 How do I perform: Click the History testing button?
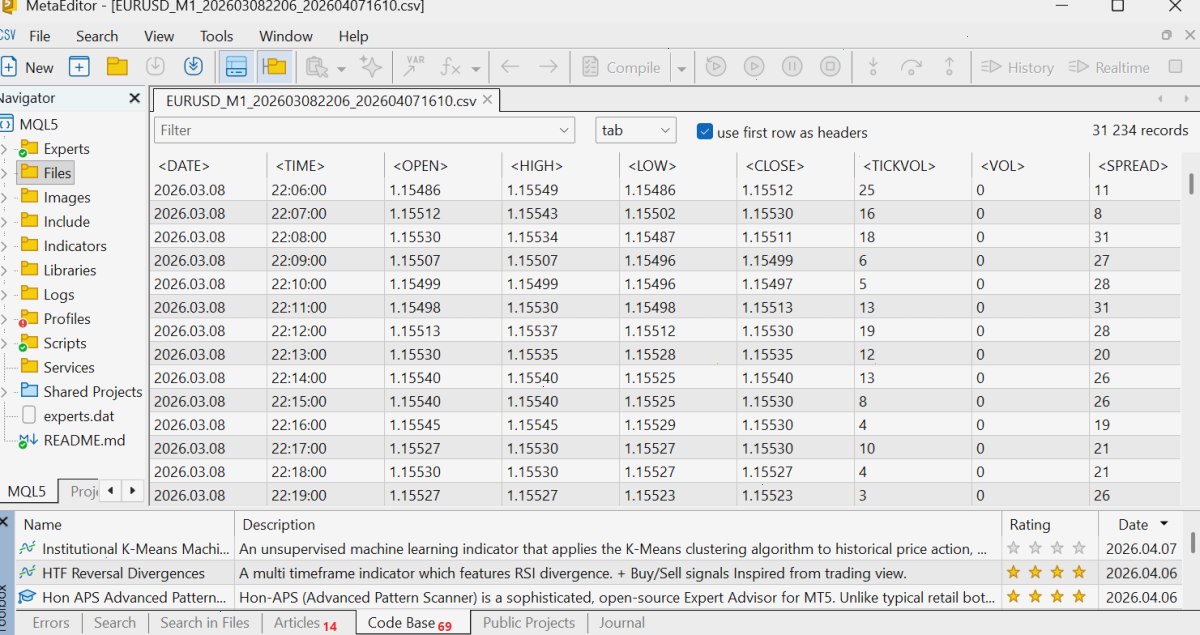point(1017,67)
